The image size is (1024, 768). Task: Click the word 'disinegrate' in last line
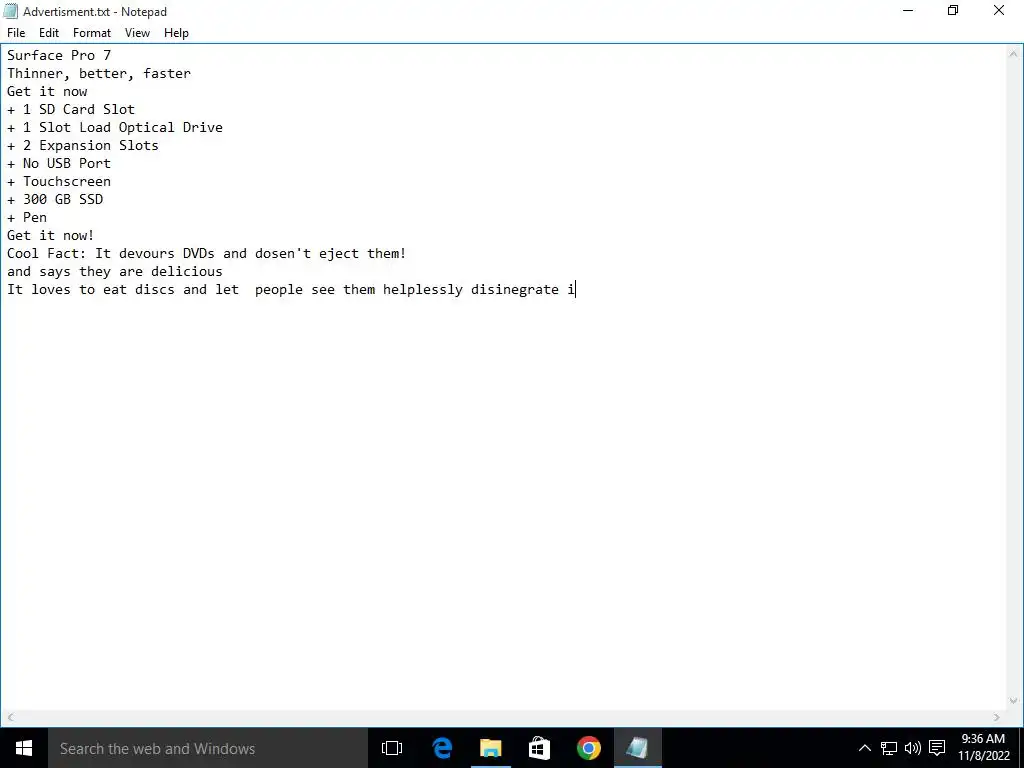point(515,289)
